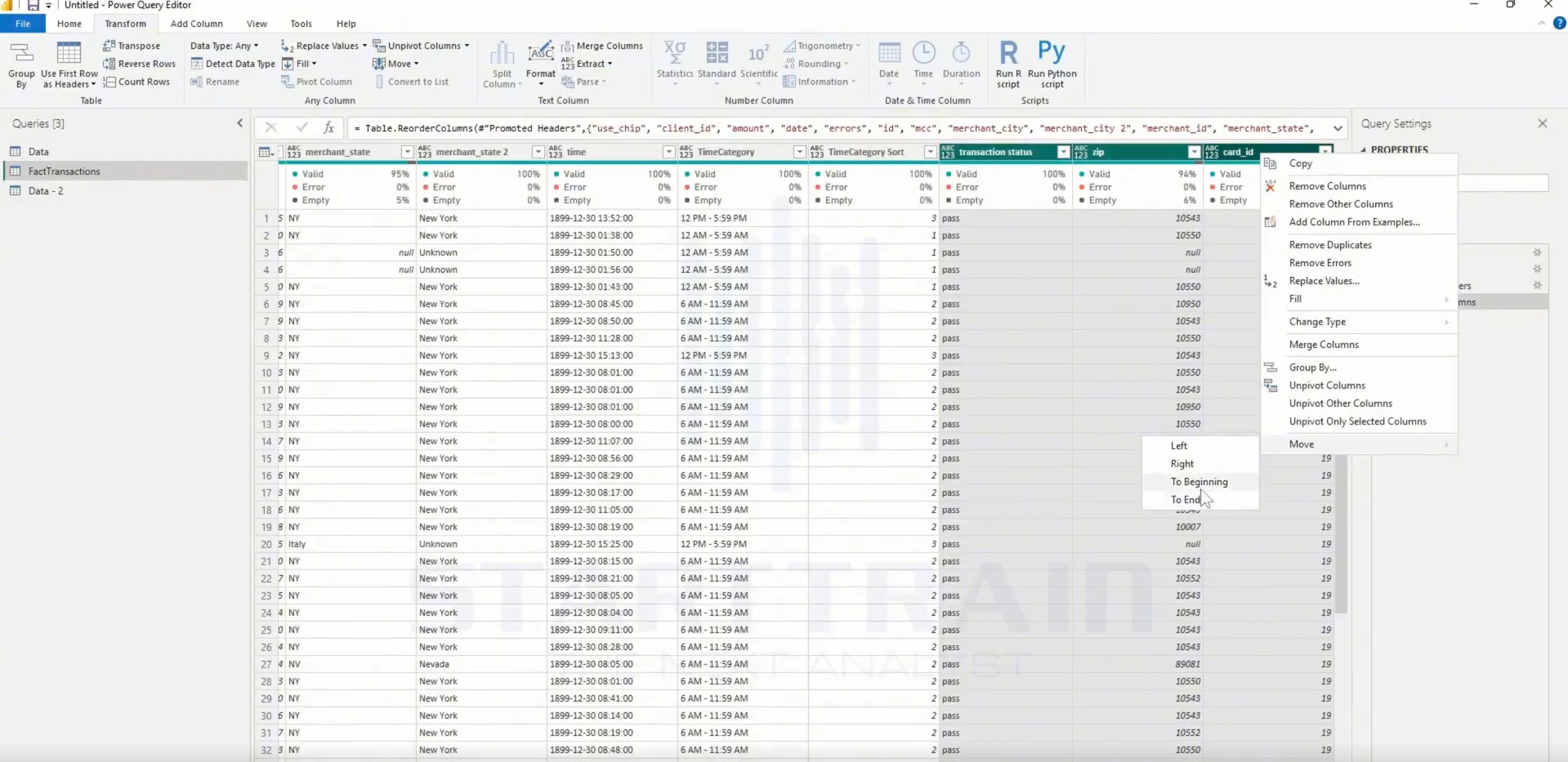Click Count Rows in ribbon
This screenshot has height=762, width=1568.
coord(136,82)
